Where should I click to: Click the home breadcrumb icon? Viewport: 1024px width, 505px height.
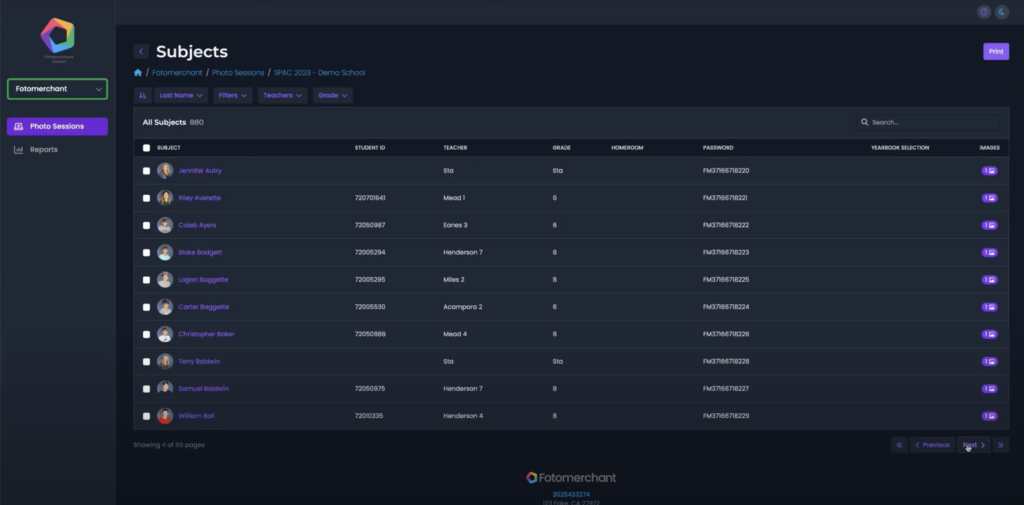[x=138, y=73]
